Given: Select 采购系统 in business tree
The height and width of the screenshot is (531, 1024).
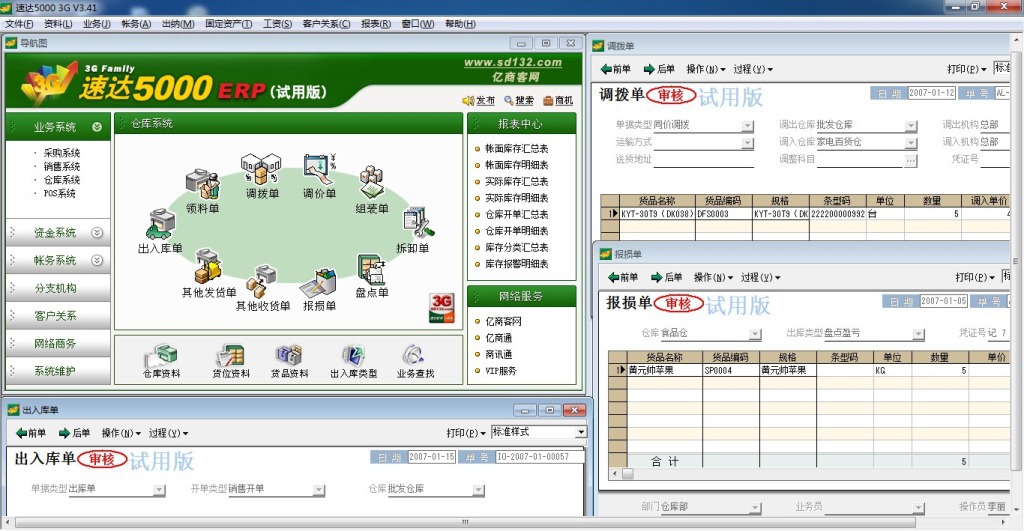Looking at the screenshot, I should tap(62, 153).
